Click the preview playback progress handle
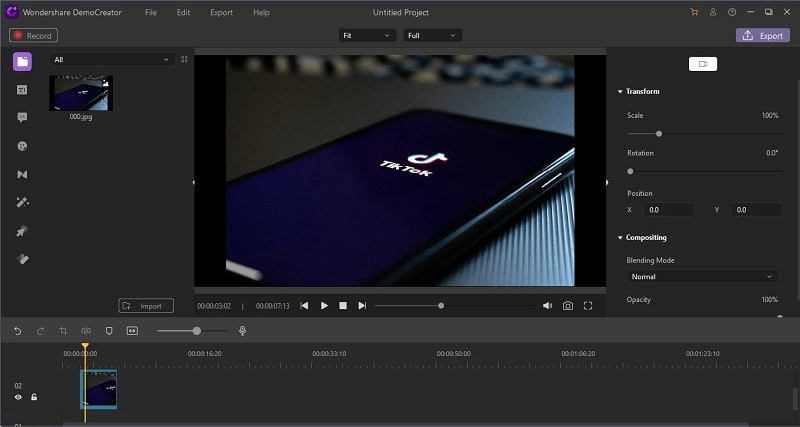The height and width of the screenshot is (427, 800). point(441,306)
